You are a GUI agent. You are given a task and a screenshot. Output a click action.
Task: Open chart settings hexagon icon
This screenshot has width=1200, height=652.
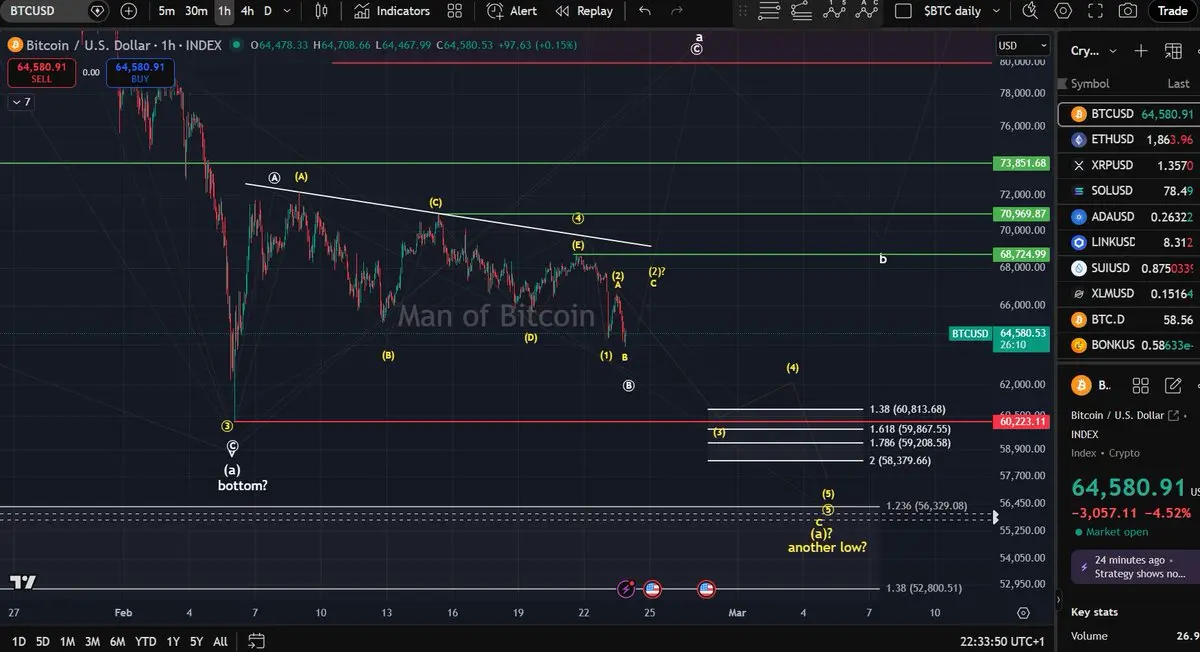1063,11
